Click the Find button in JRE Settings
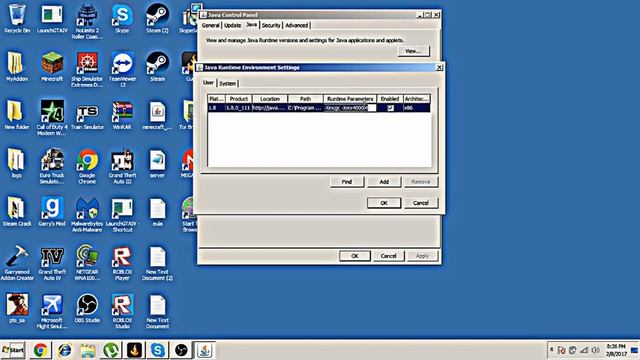This screenshot has height=360, width=640. click(x=347, y=182)
